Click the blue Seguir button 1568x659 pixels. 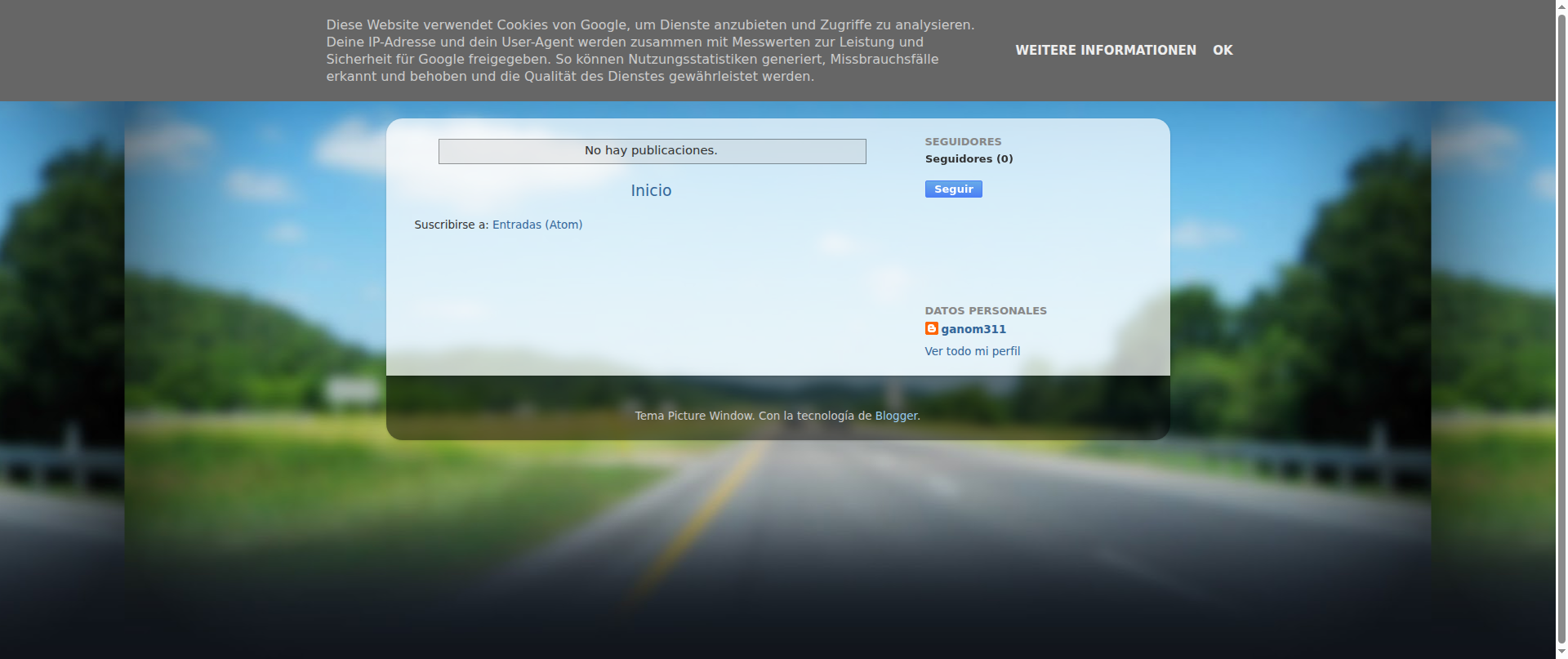click(953, 189)
